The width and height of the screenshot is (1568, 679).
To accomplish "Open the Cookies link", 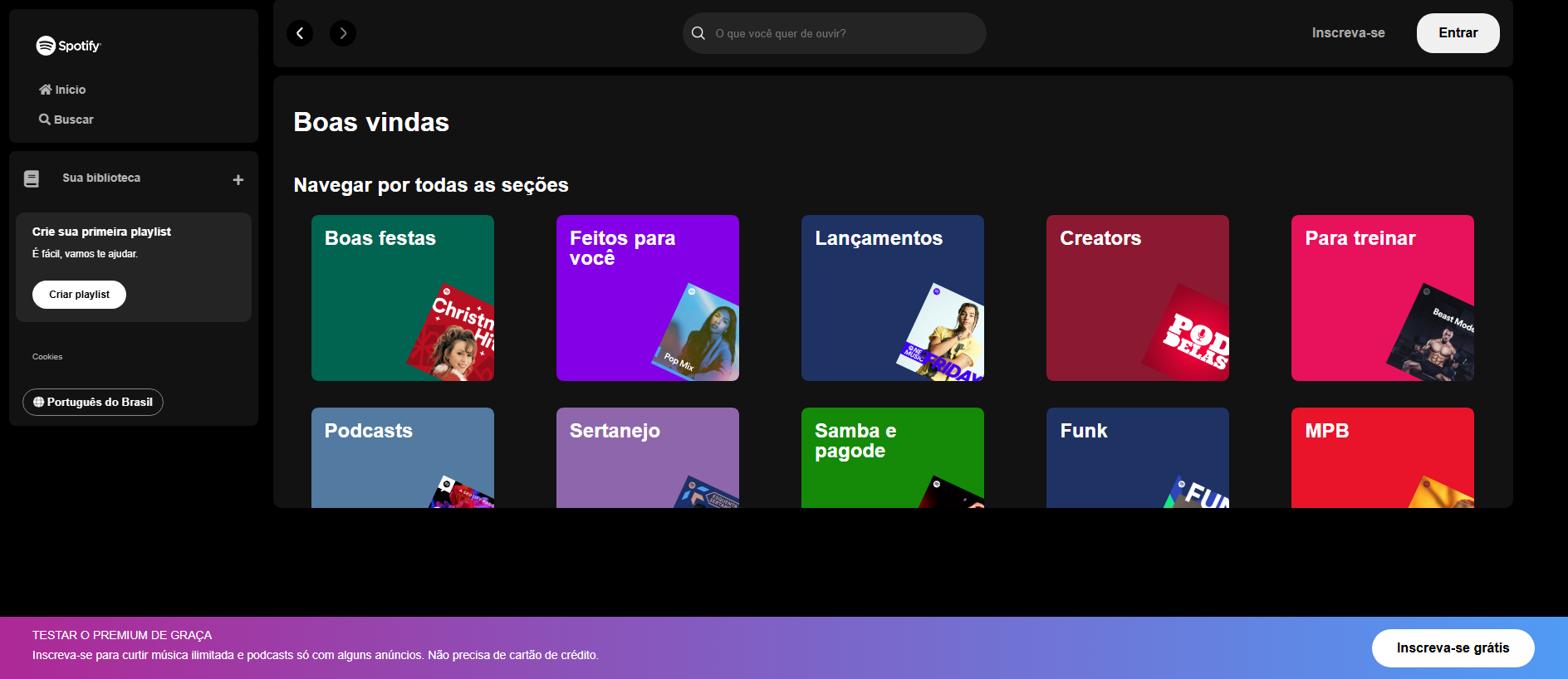I will click(47, 357).
